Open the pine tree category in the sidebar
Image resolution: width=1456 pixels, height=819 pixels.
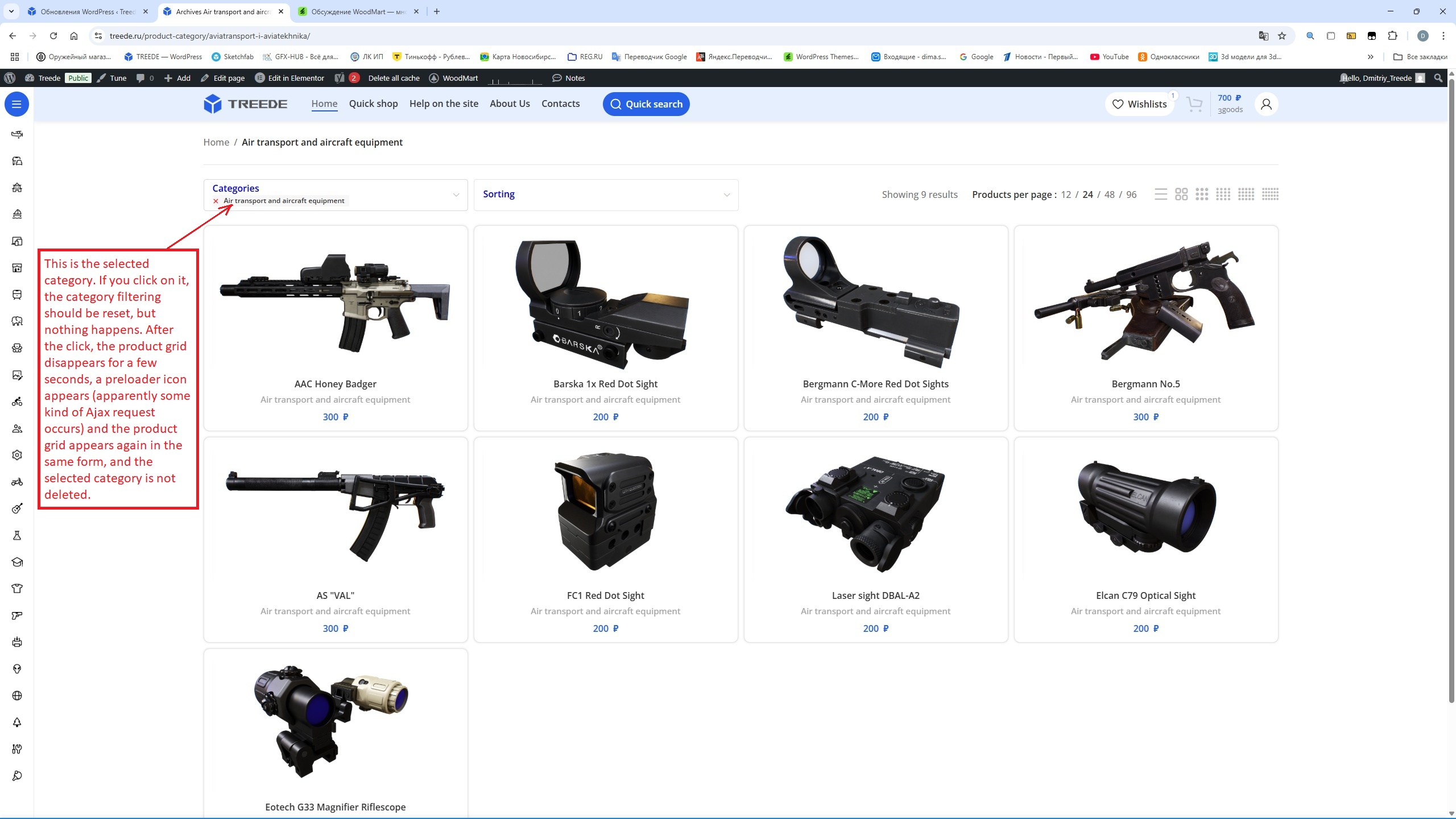pyautogui.click(x=17, y=722)
